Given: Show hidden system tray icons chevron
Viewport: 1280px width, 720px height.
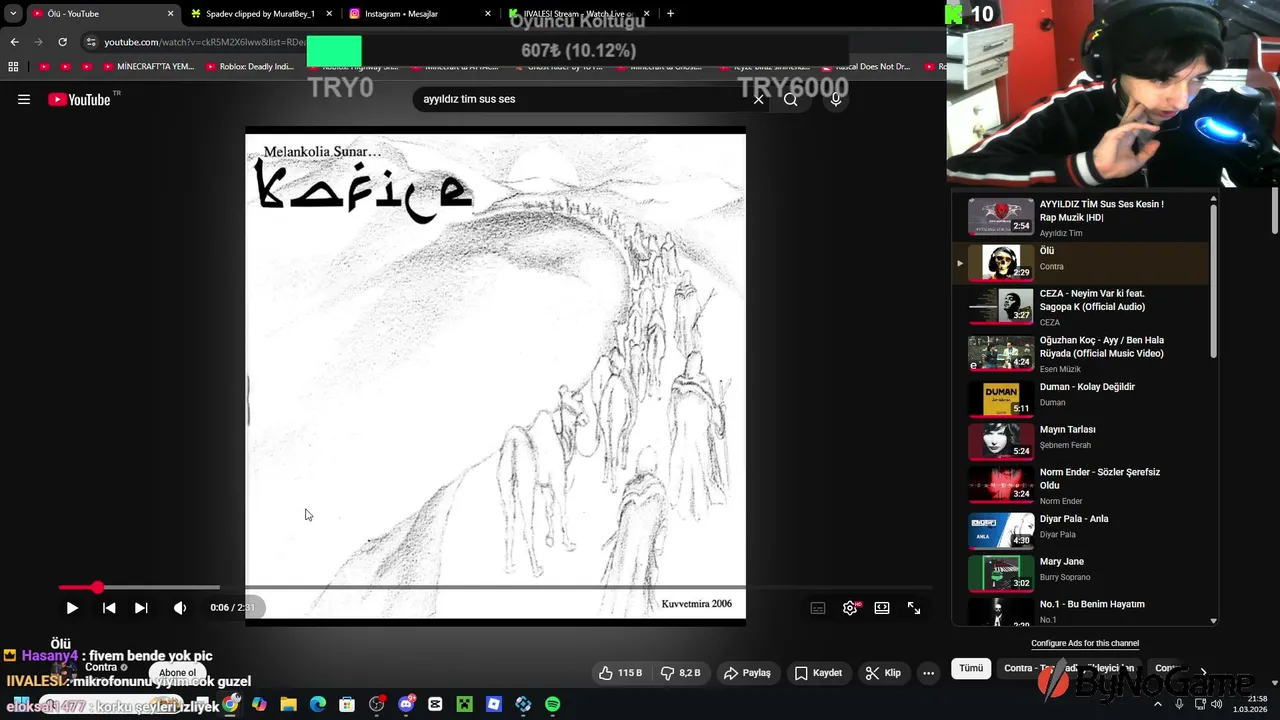Looking at the screenshot, I should pyautogui.click(x=1158, y=704).
